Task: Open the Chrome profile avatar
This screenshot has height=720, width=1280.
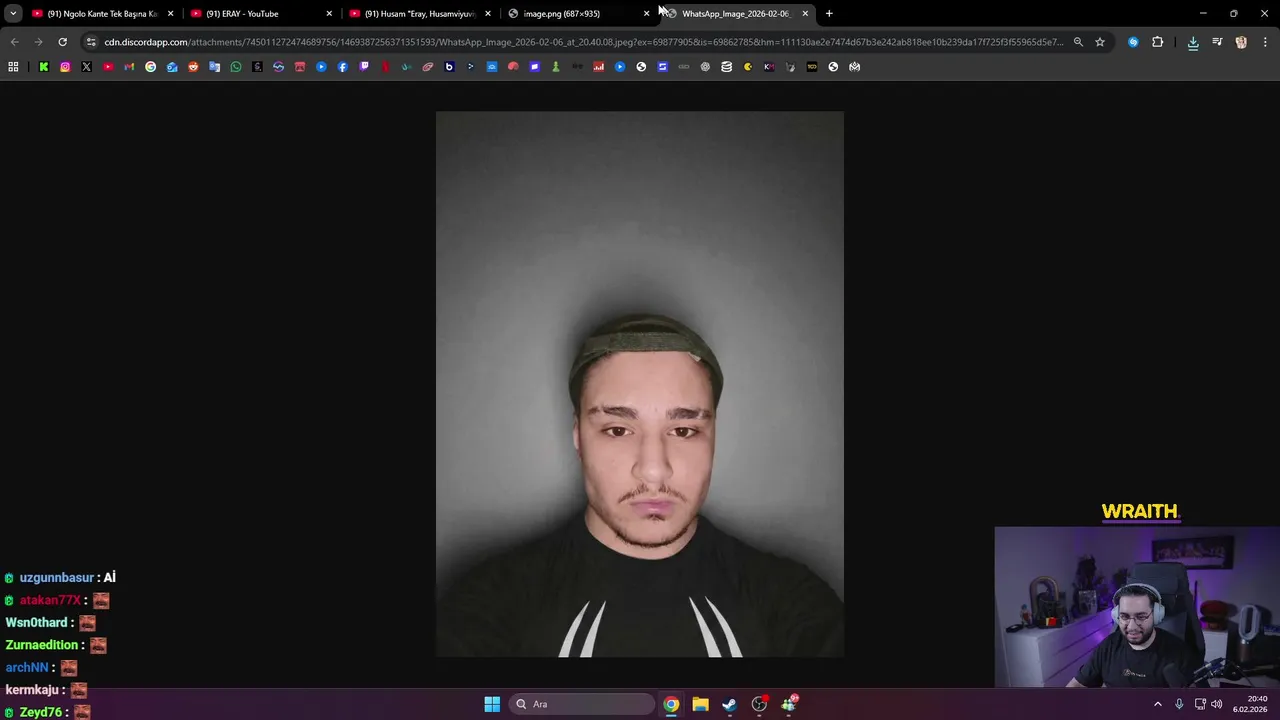Action: (1241, 42)
